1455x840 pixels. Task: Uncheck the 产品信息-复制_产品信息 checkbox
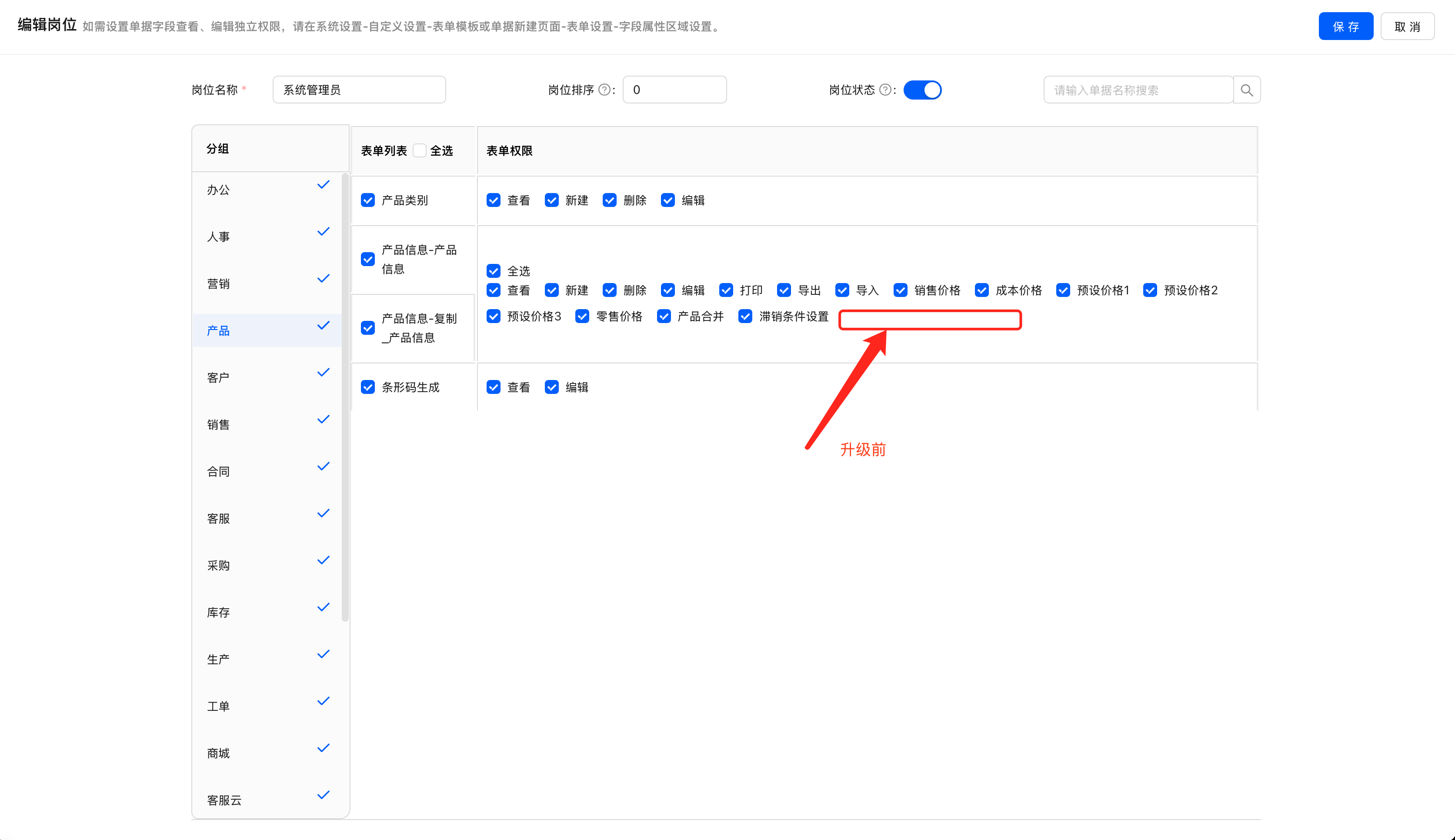pyautogui.click(x=367, y=328)
